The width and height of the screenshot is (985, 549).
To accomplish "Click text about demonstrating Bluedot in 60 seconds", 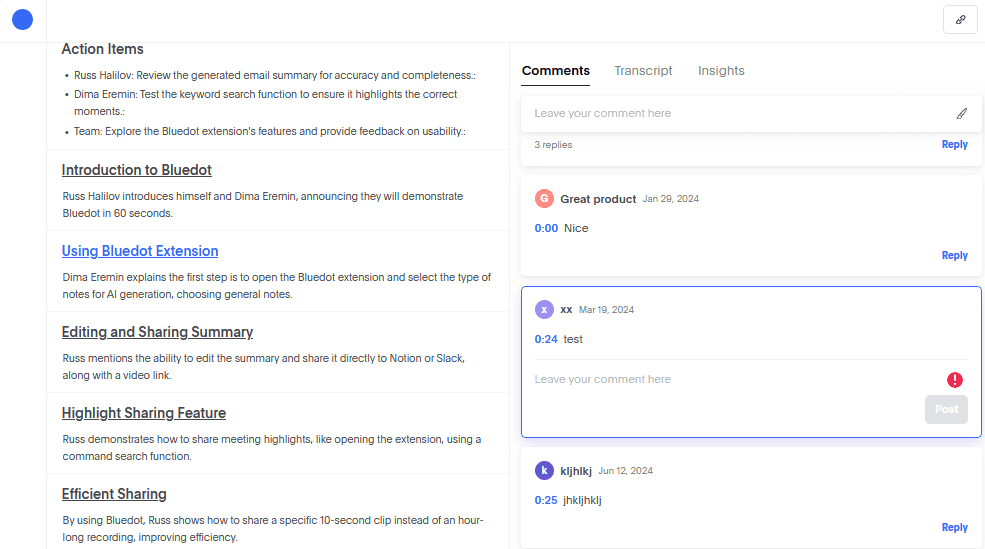I will click(263, 205).
